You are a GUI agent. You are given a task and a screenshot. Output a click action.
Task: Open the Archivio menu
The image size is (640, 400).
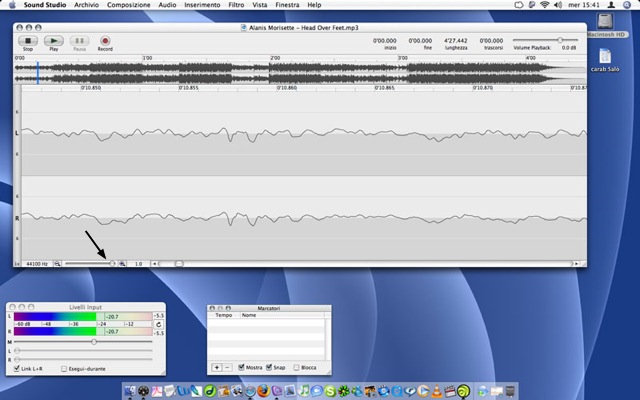pyautogui.click(x=87, y=5)
